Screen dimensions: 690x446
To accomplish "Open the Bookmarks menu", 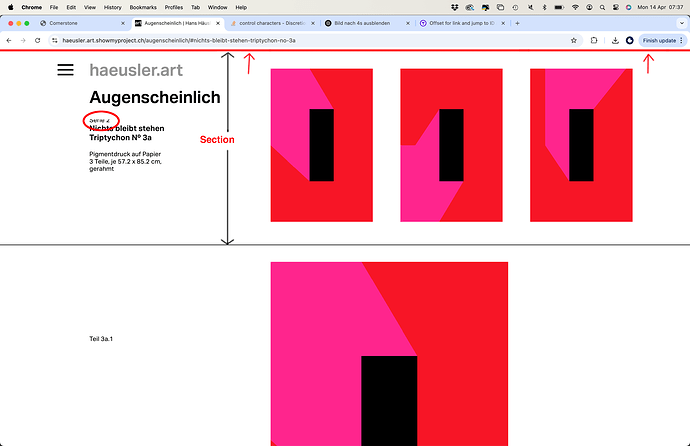I will click(x=143, y=7).
